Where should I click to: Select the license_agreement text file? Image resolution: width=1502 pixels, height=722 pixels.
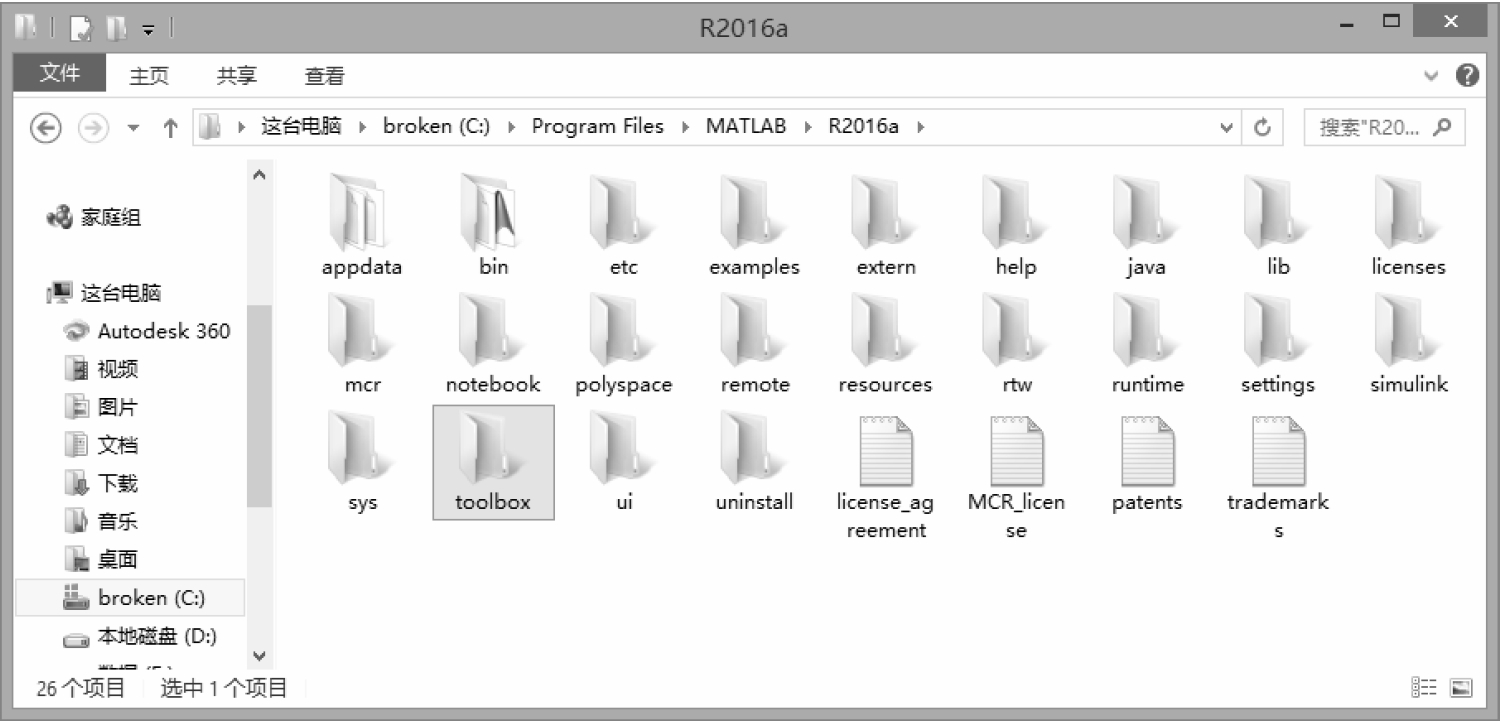885,471
